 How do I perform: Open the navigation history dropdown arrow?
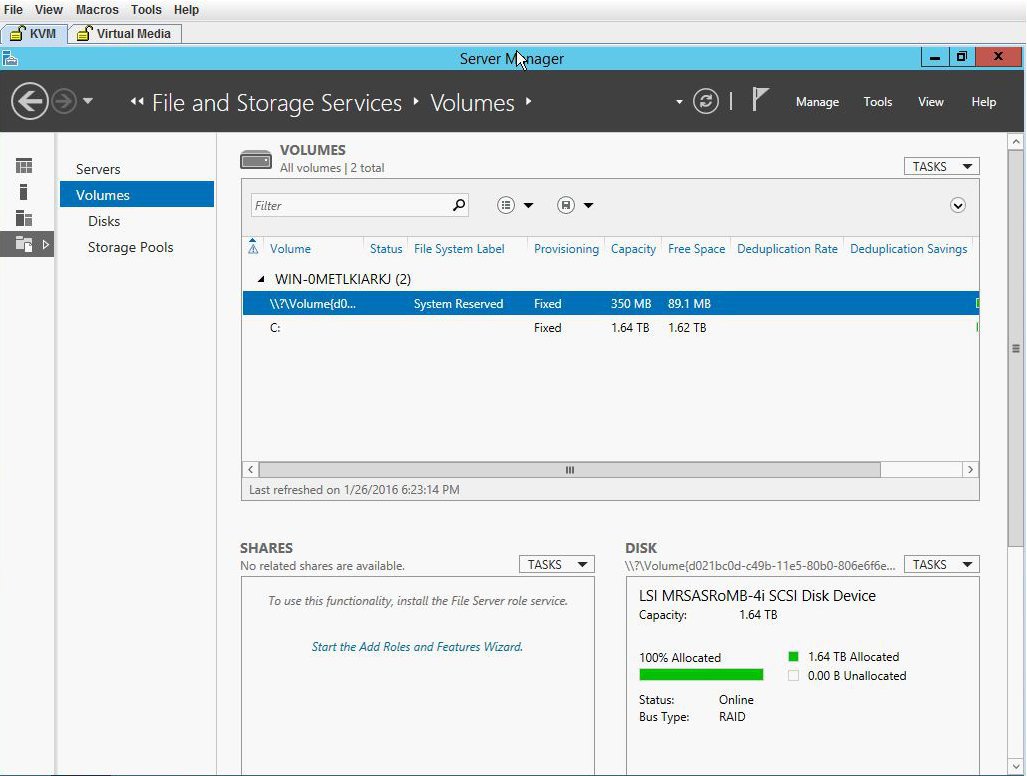click(88, 102)
